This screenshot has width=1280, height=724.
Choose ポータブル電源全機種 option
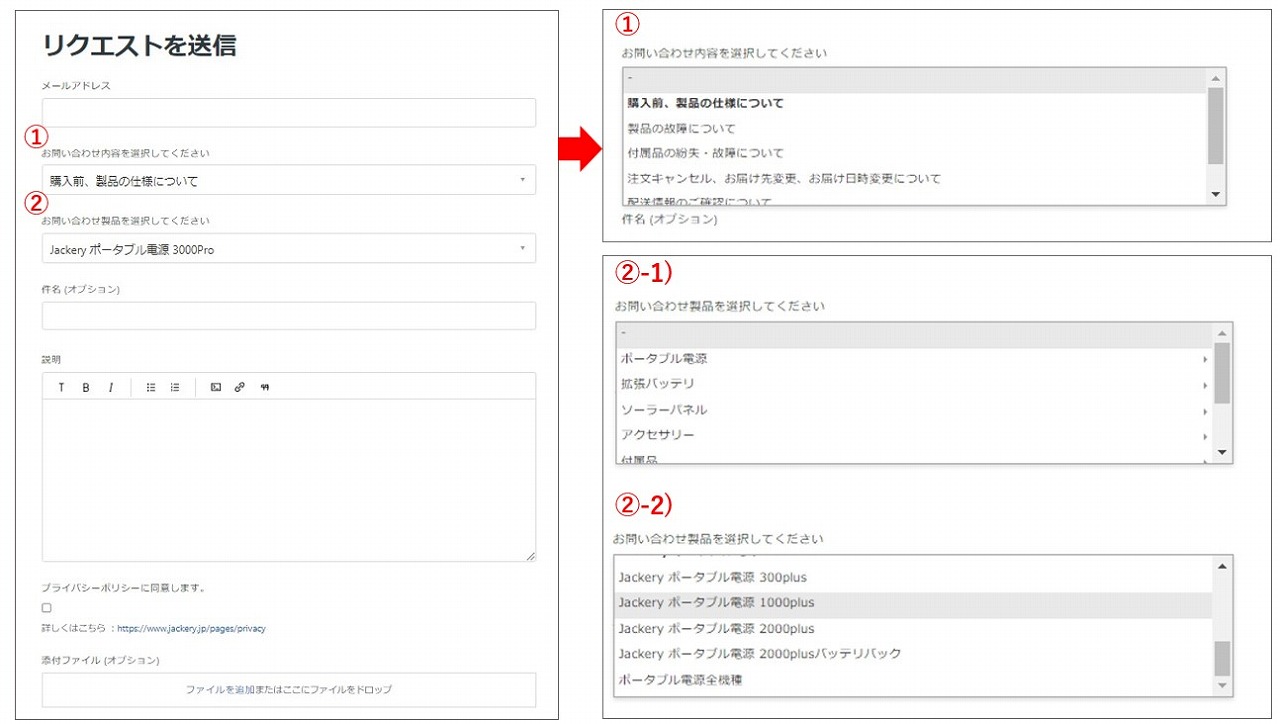point(913,680)
